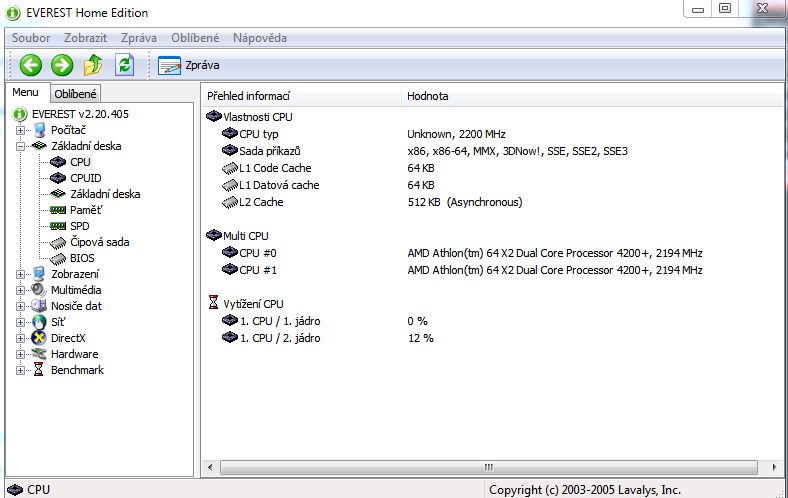Open the Zpráva report toolbar button
788x498 pixels.
pyautogui.click(x=188, y=65)
